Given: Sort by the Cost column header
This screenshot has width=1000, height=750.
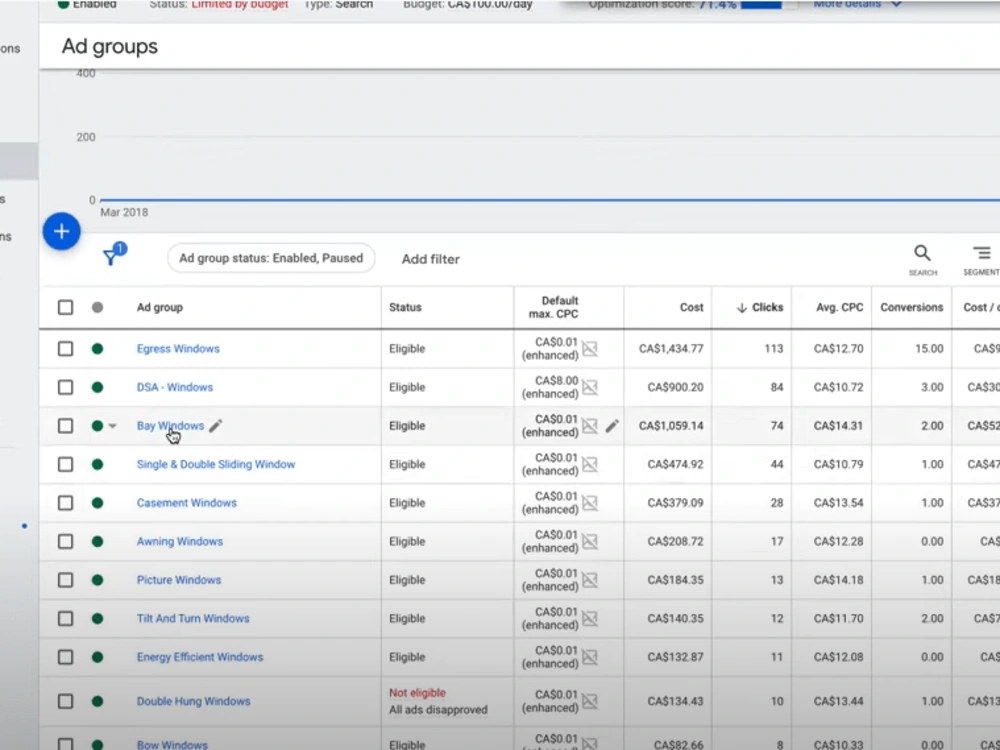Looking at the screenshot, I should 691,307.
